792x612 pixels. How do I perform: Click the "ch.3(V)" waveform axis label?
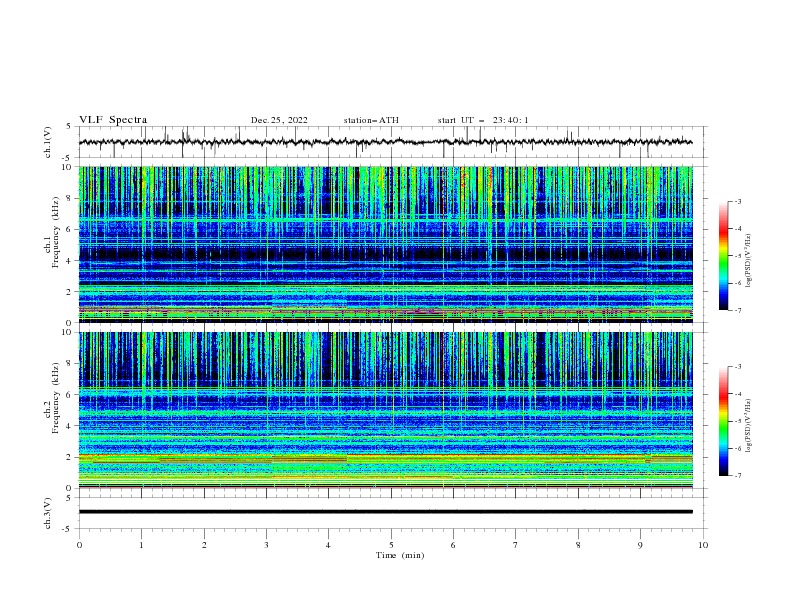[48, 513]
